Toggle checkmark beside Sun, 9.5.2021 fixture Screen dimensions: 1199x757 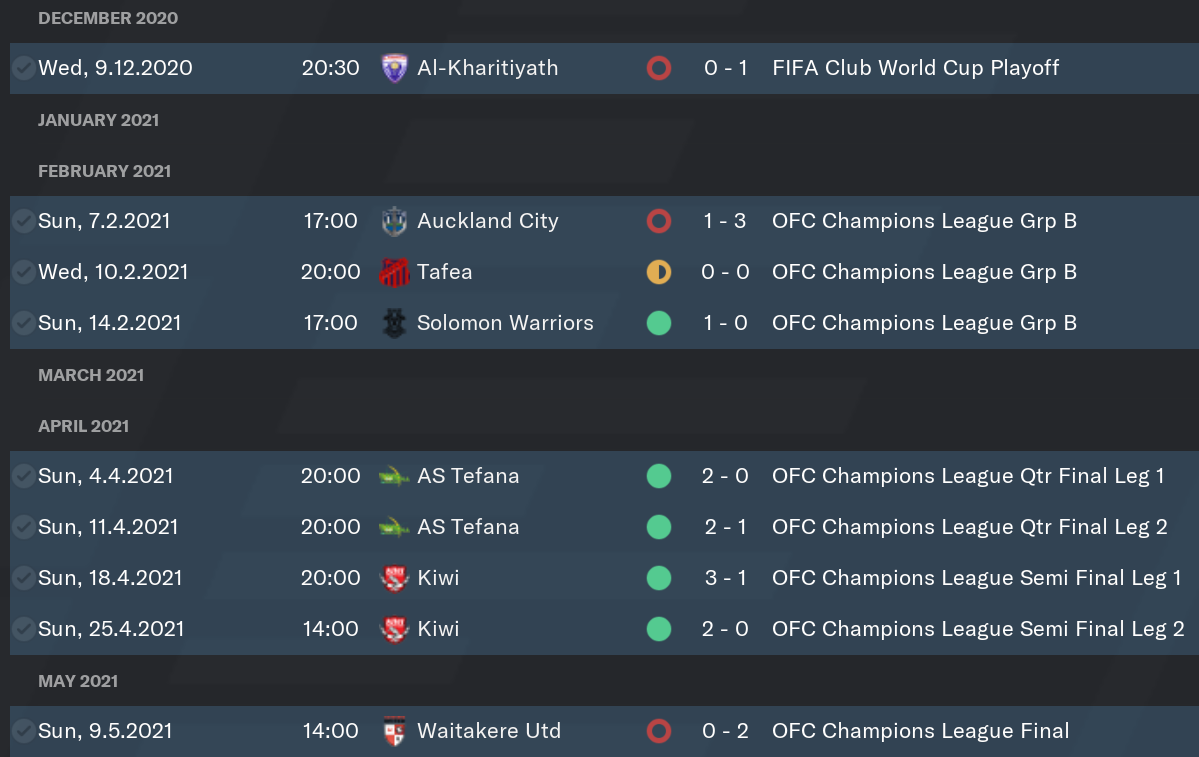(24, 731)
